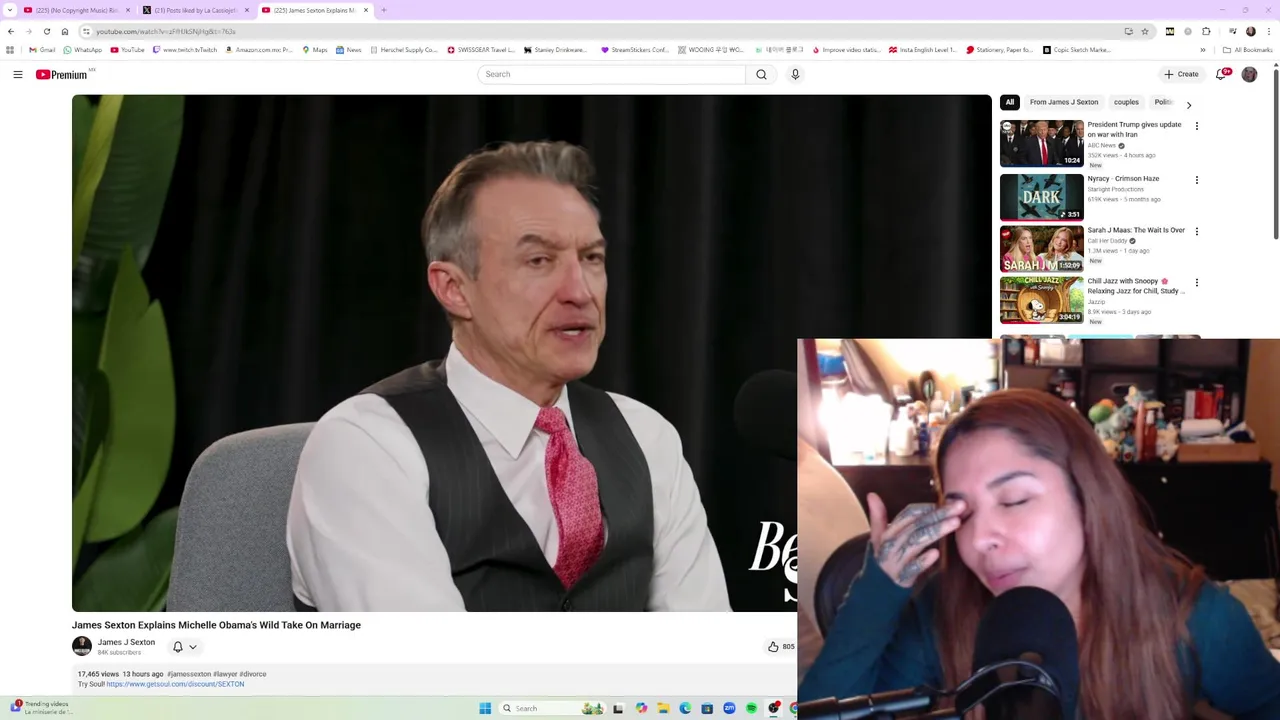Start voice search with microphone icon
The image size is (1280, 720).
[x=795, y=74]
